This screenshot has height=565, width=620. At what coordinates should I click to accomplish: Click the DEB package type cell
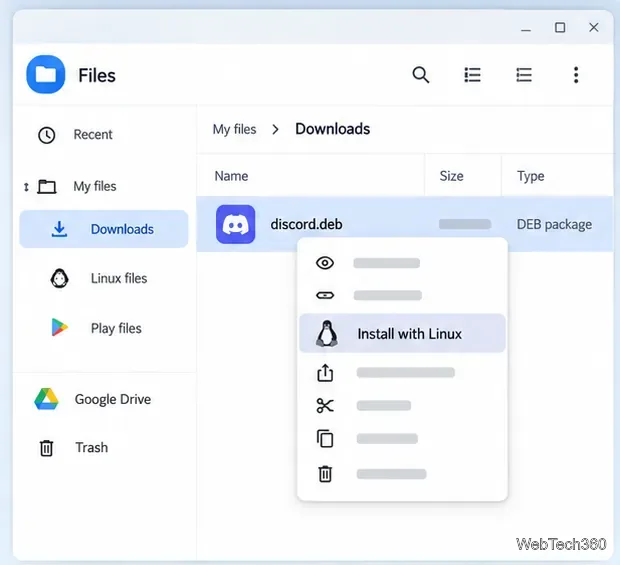pos(554,224)
